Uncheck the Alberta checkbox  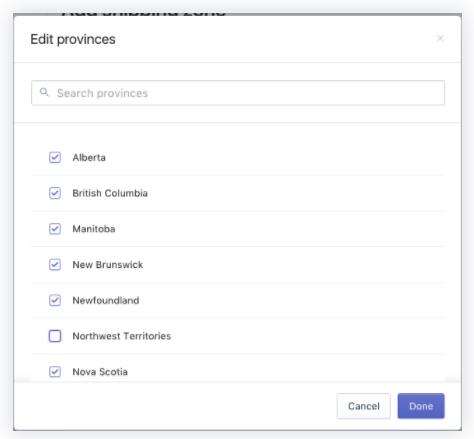pos(55,157)
